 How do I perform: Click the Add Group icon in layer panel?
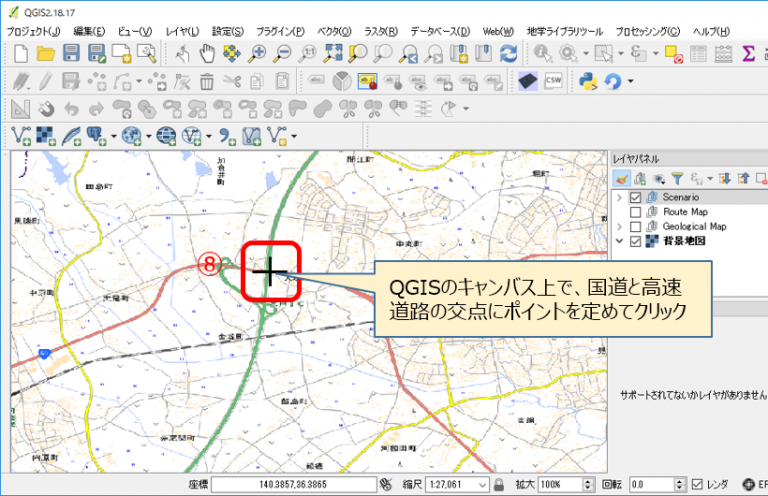coord(639,178)
